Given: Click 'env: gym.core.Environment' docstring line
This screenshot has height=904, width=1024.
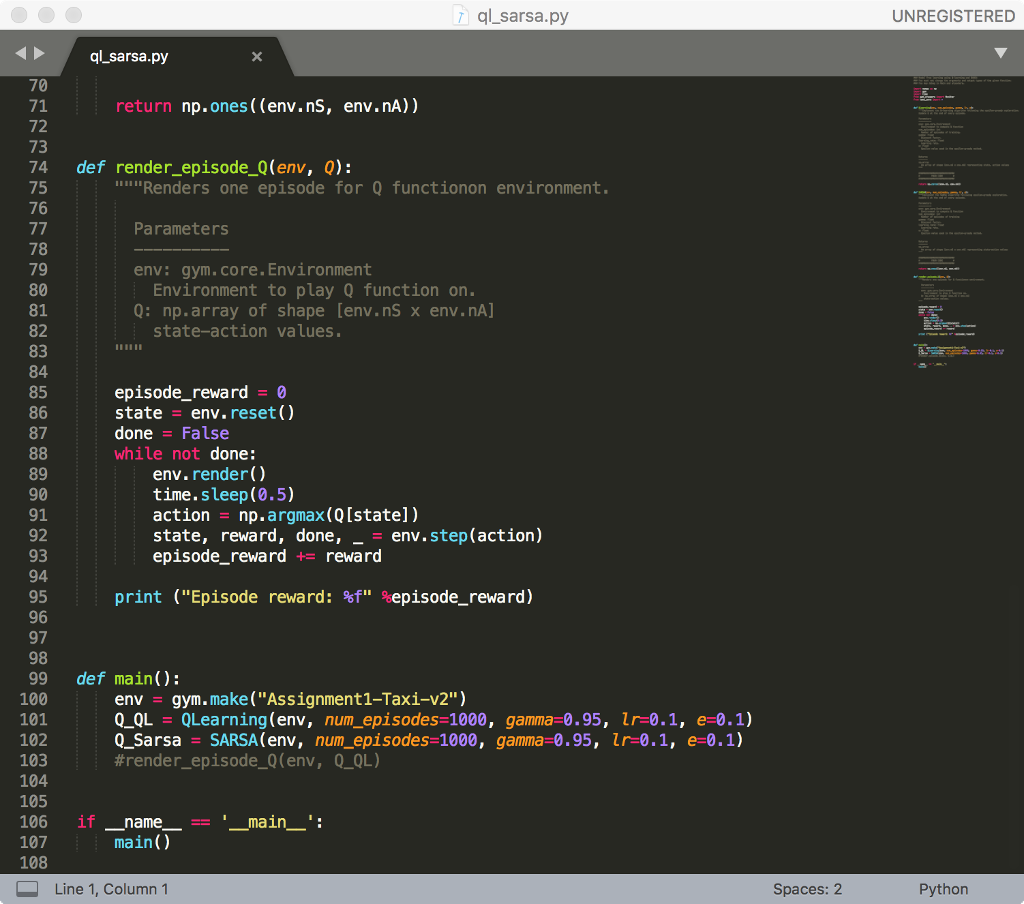Looking at the screenshot, I should (252, 270).
